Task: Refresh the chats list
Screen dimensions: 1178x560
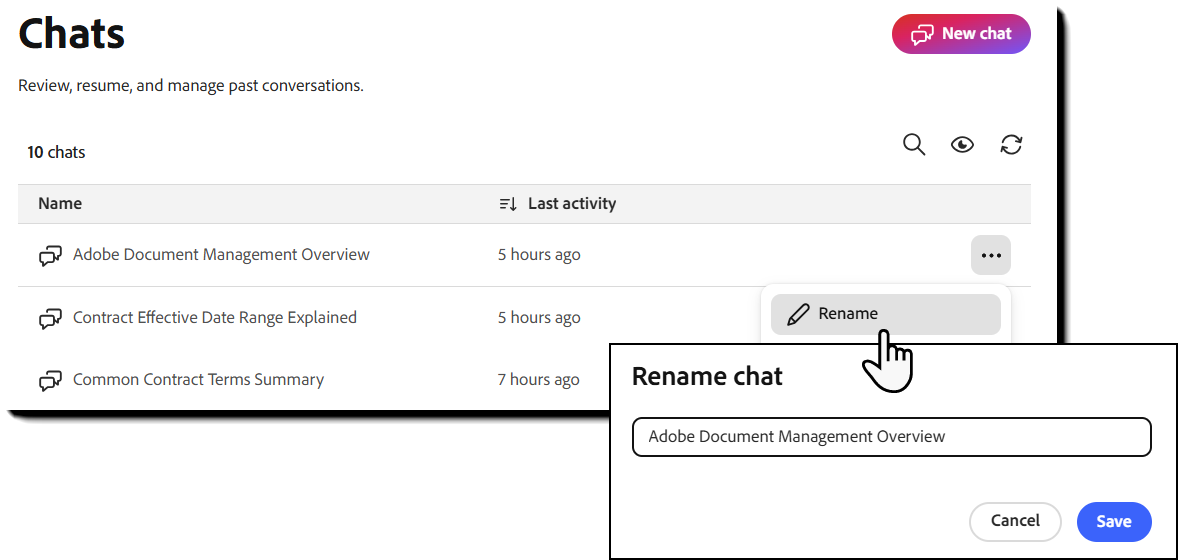Action: 1011,144
